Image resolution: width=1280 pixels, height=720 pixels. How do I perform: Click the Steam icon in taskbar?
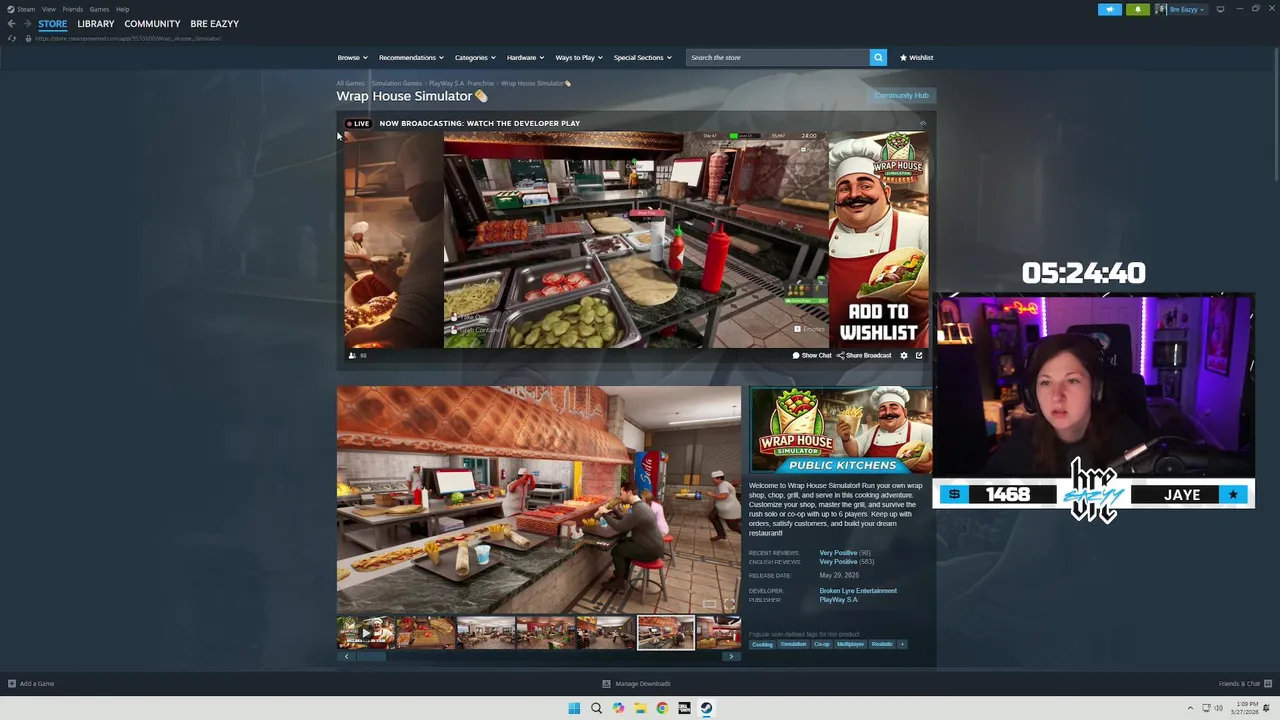706,708
